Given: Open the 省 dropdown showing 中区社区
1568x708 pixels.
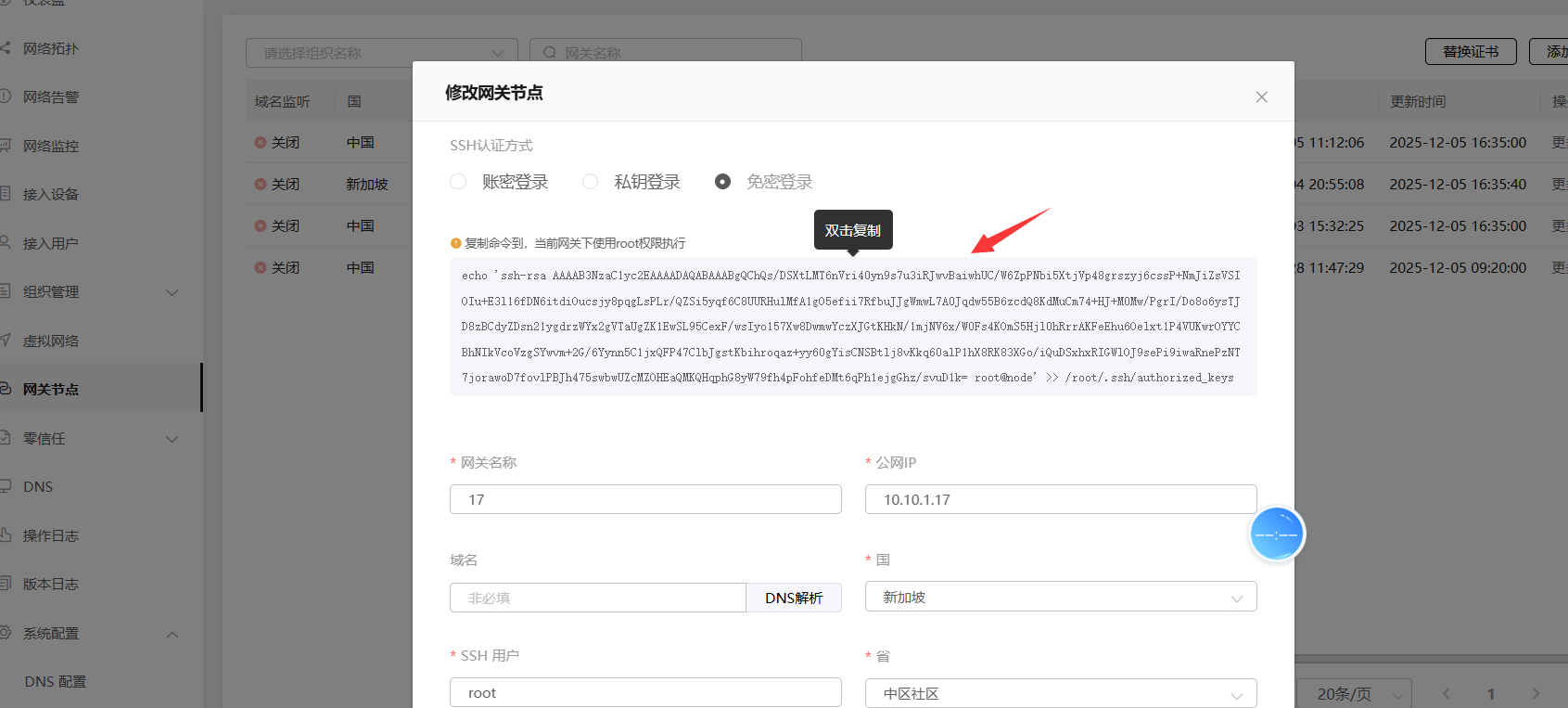Looking at the screenshot, I should [1061, 693].
